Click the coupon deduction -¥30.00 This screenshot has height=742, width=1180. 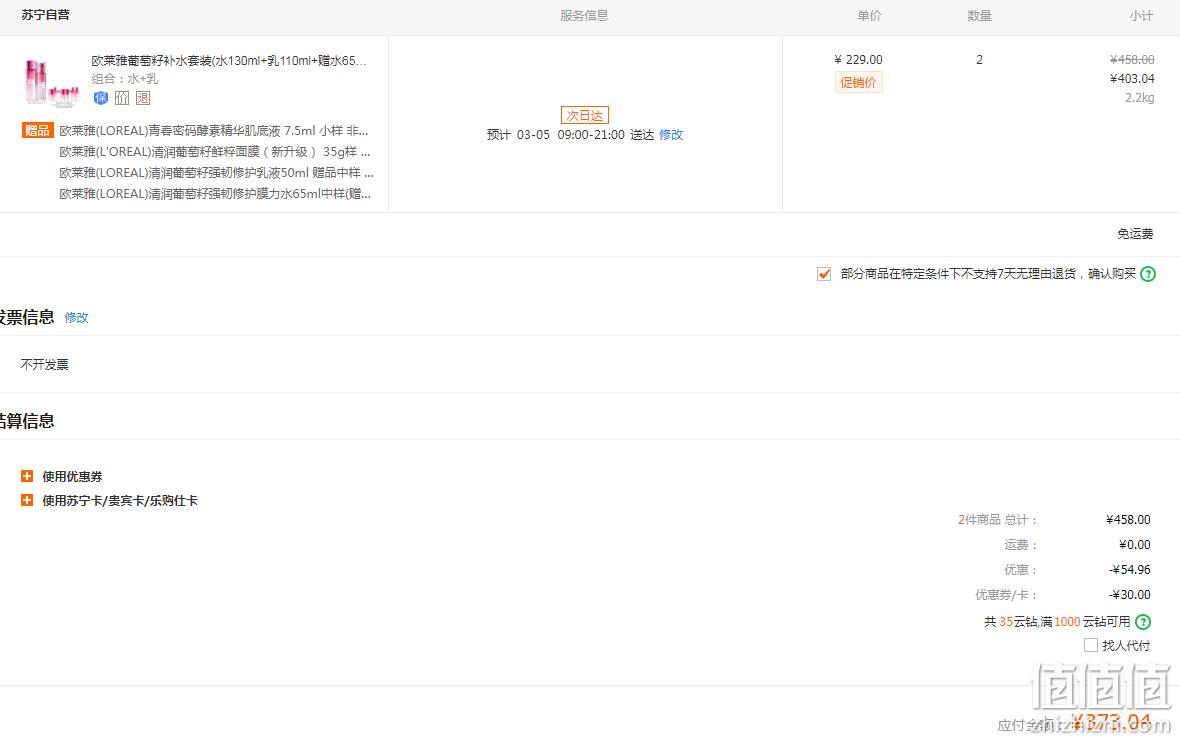(x=1130, y=595)
